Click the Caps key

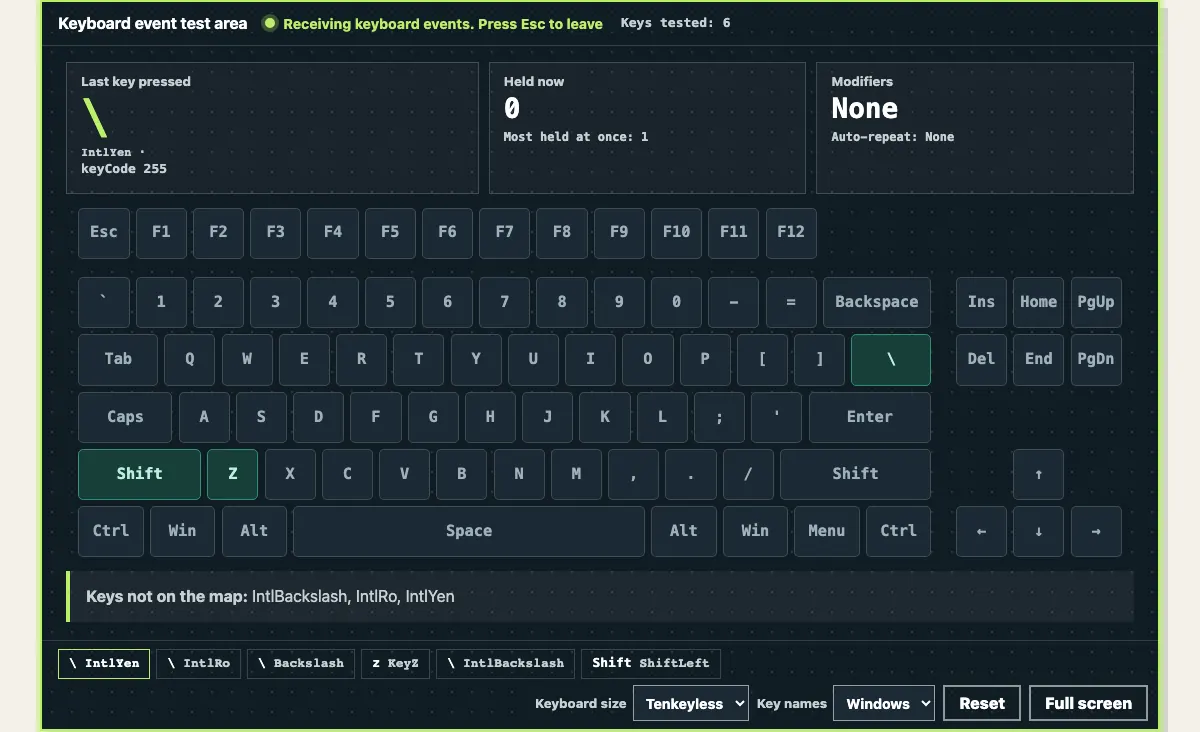pyautogui.click(x=125, y=417)
